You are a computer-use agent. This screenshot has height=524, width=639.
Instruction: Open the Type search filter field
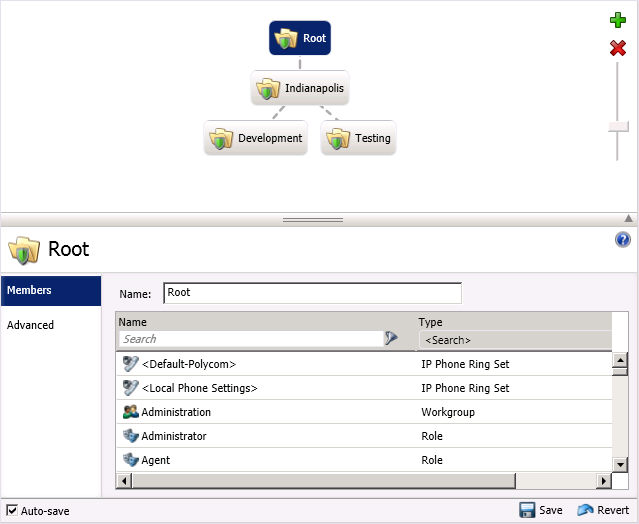coord(514,340)
